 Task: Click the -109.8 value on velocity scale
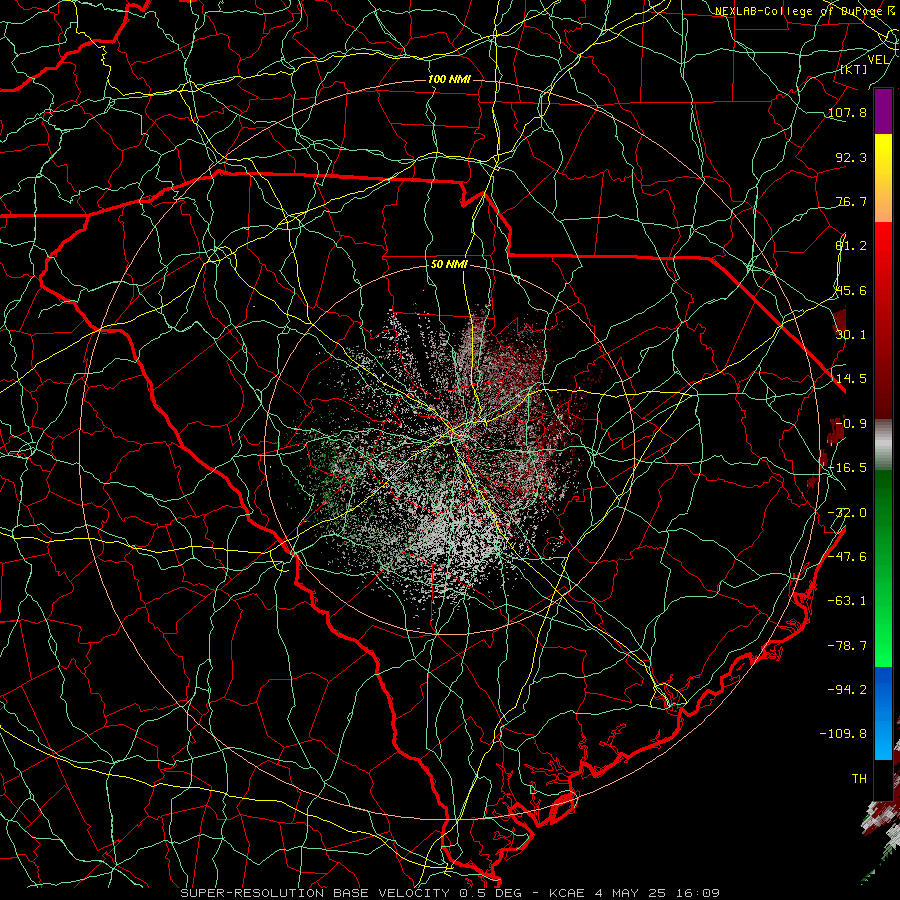tap(844, 734)
